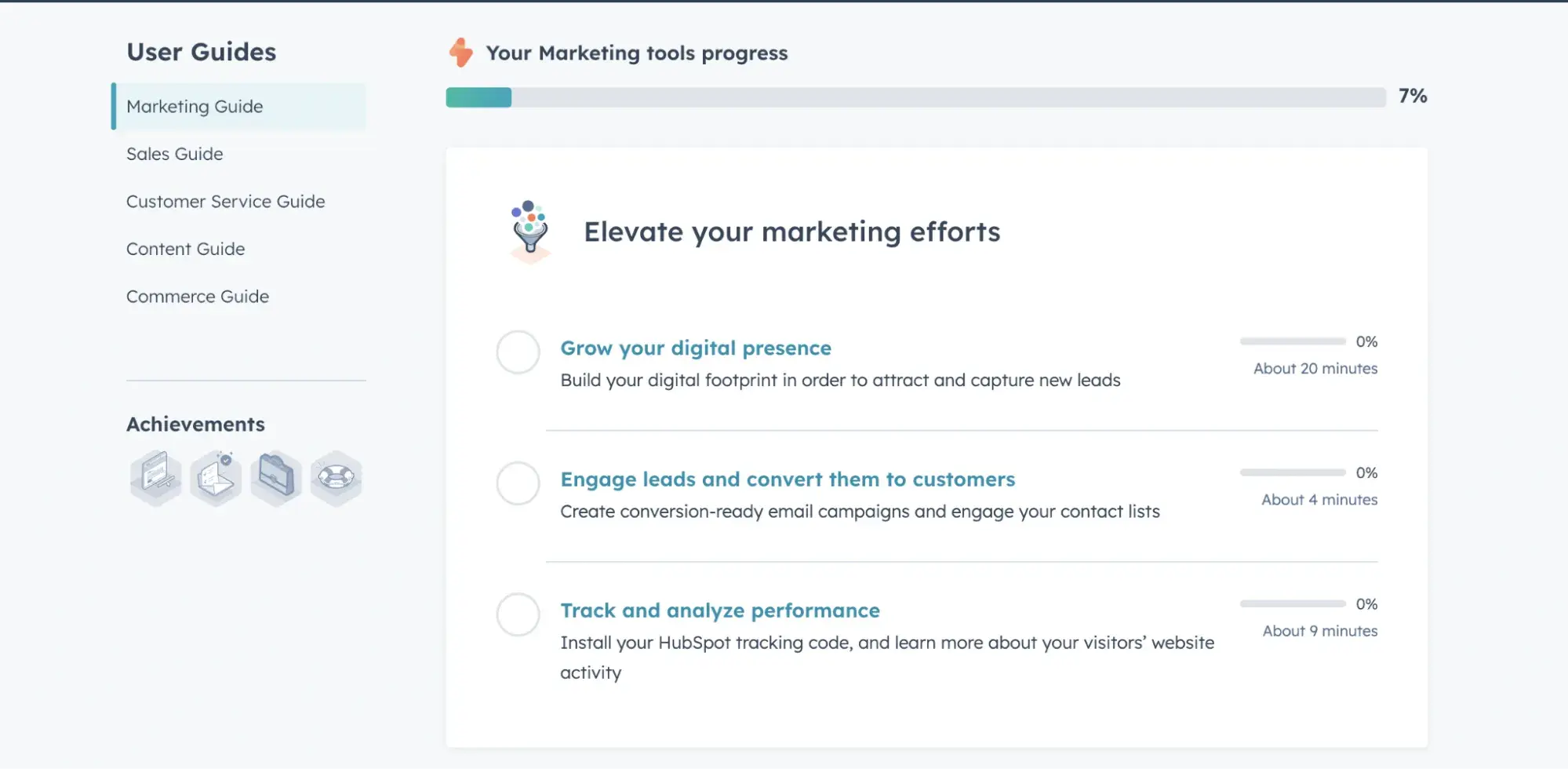The width and height of the screenshot is (1568, 769).
Task: View the briefcase achievement badge
Action: point(275,476)
